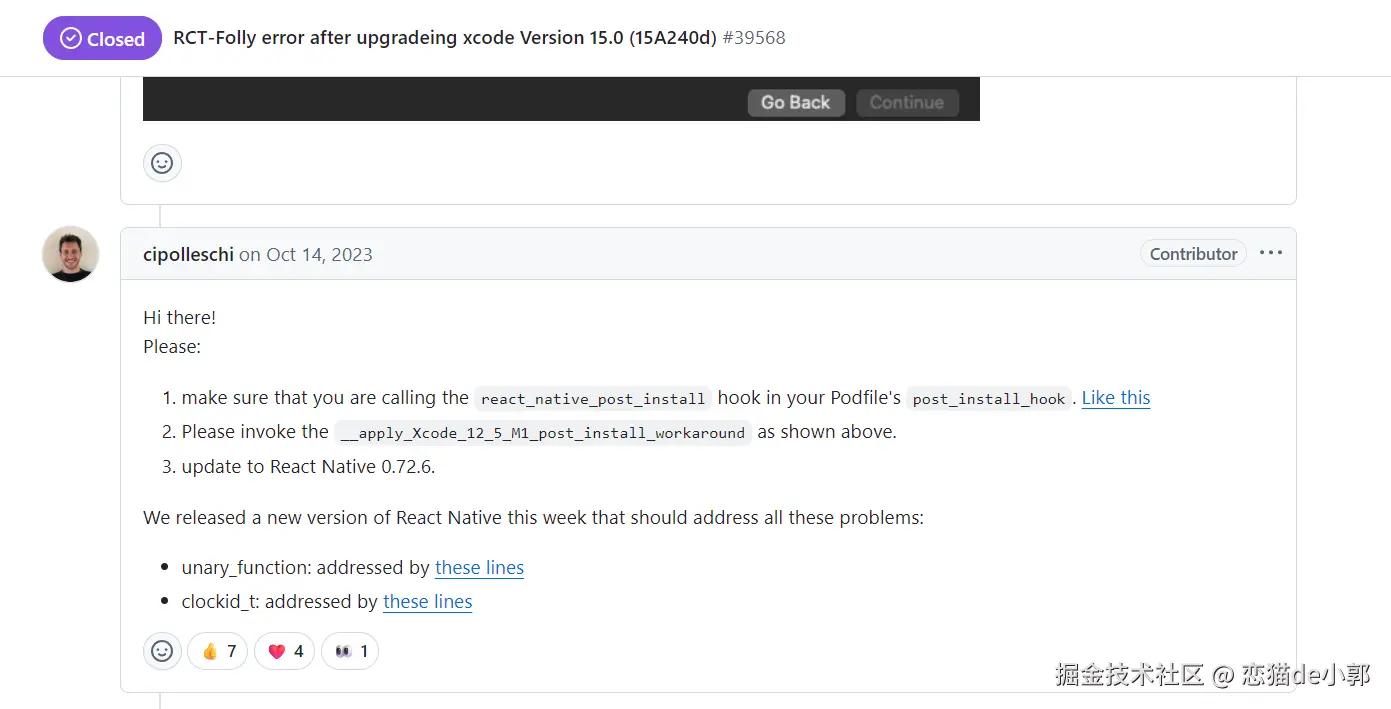Toggle the heart reaction
Screen dimensions: 1391x709
click(x=285, y=651)
